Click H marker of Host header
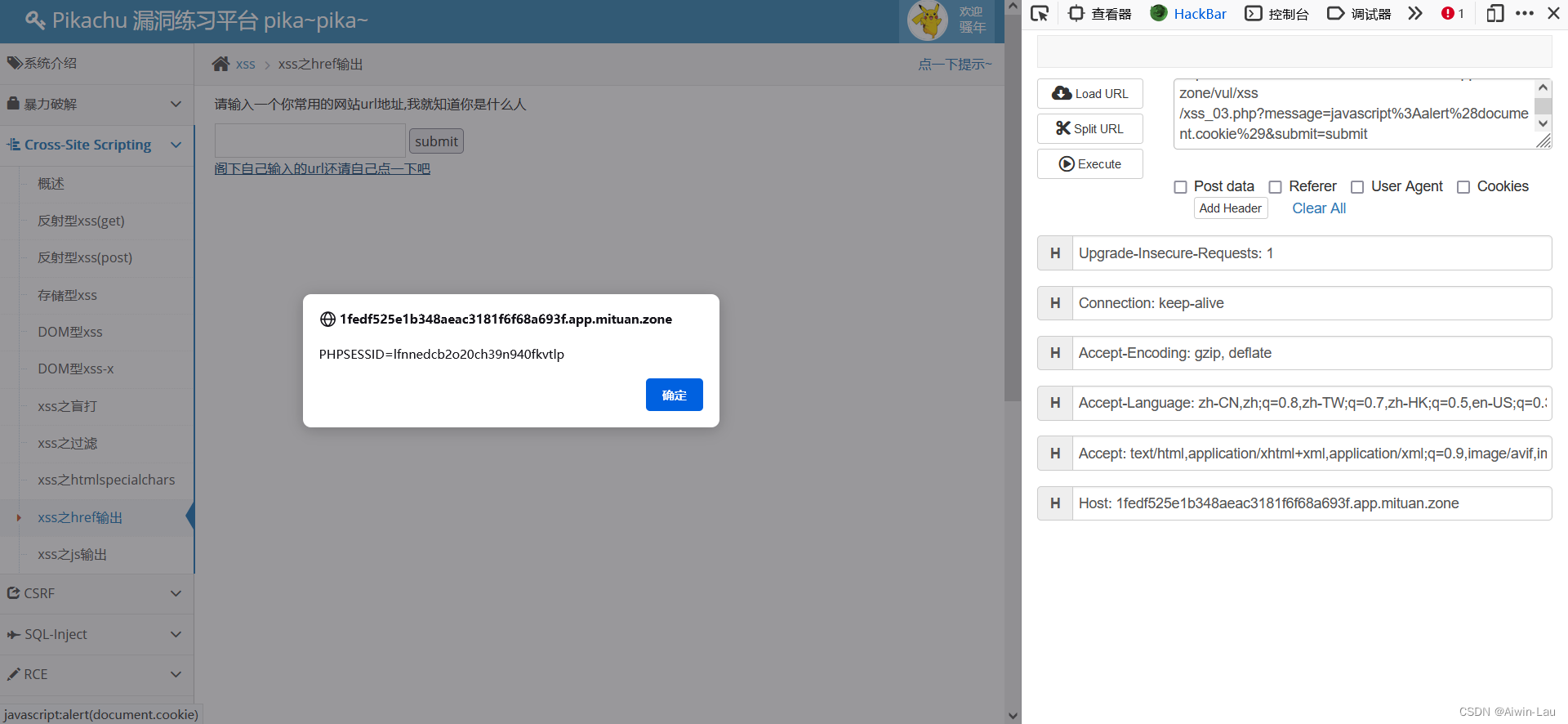1568x724 pixels. click(1055, 503)
